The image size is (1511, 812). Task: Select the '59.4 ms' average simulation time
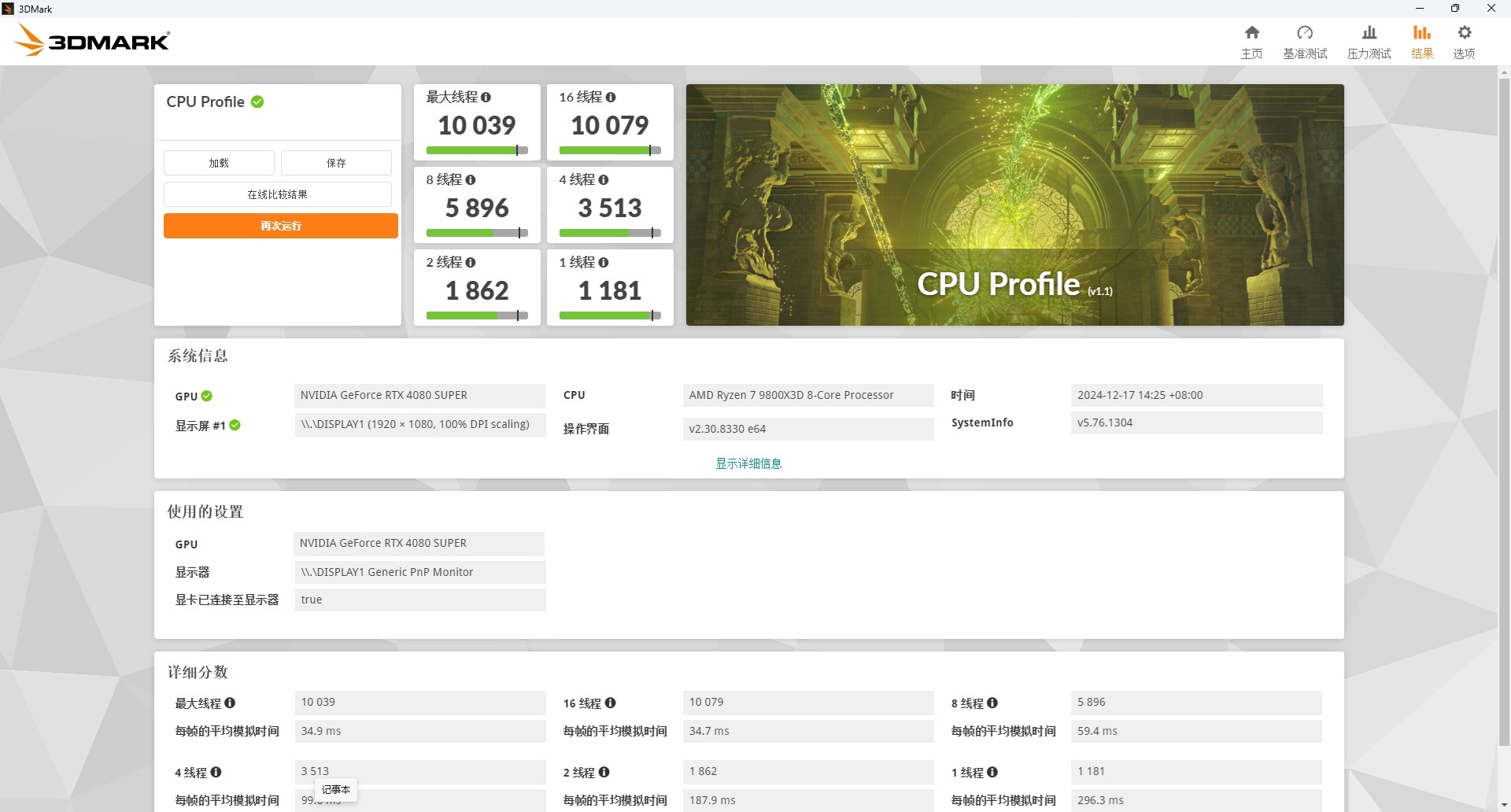click(1196, 731)
